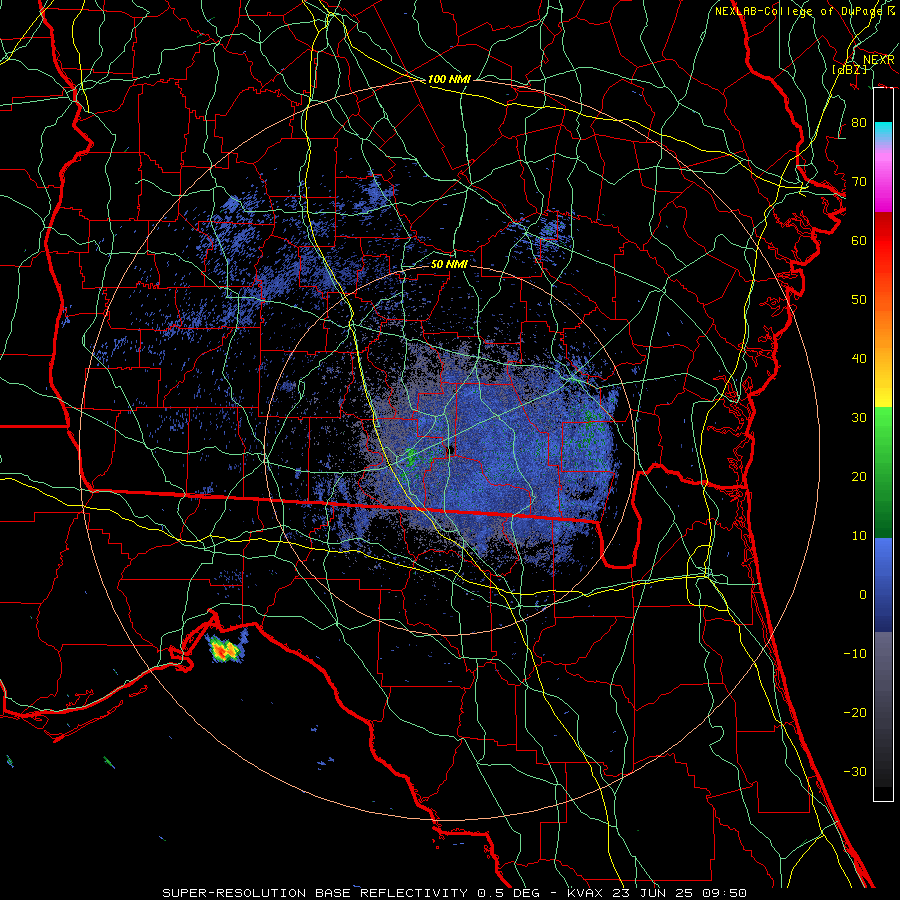Click the 50 value on the color scale
The width and height of the screenshot is (900, 900).
tap(859, 300)
